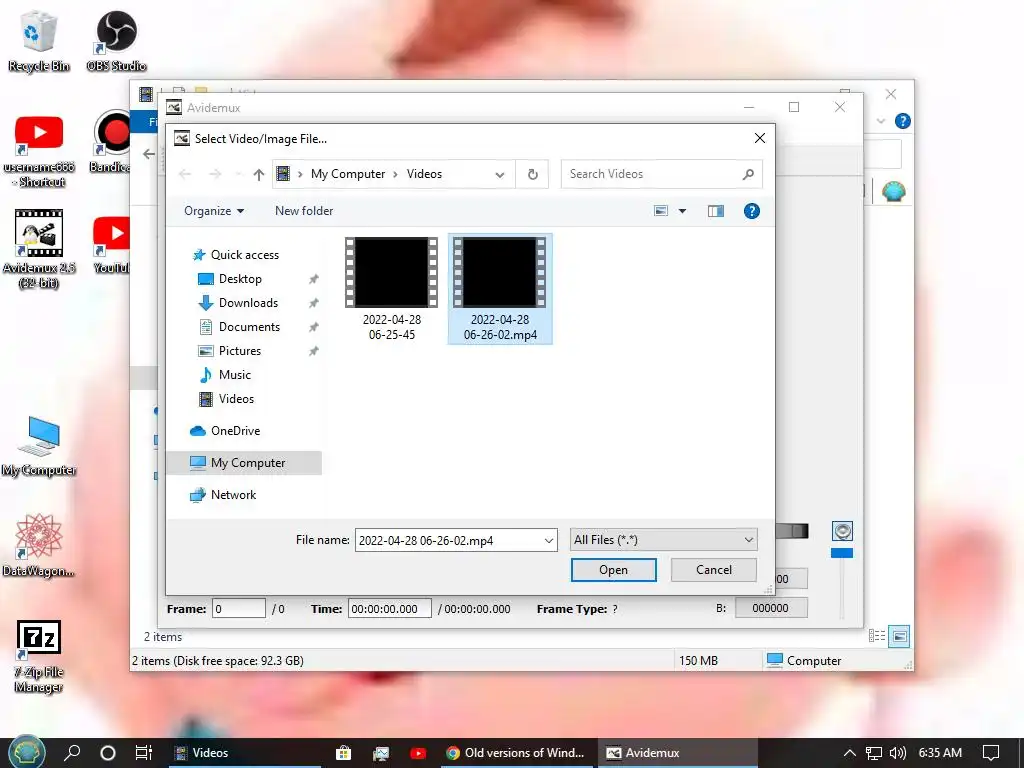Open Cortana circle on taskbar
1024x768 pixels.
pos(108,753)
